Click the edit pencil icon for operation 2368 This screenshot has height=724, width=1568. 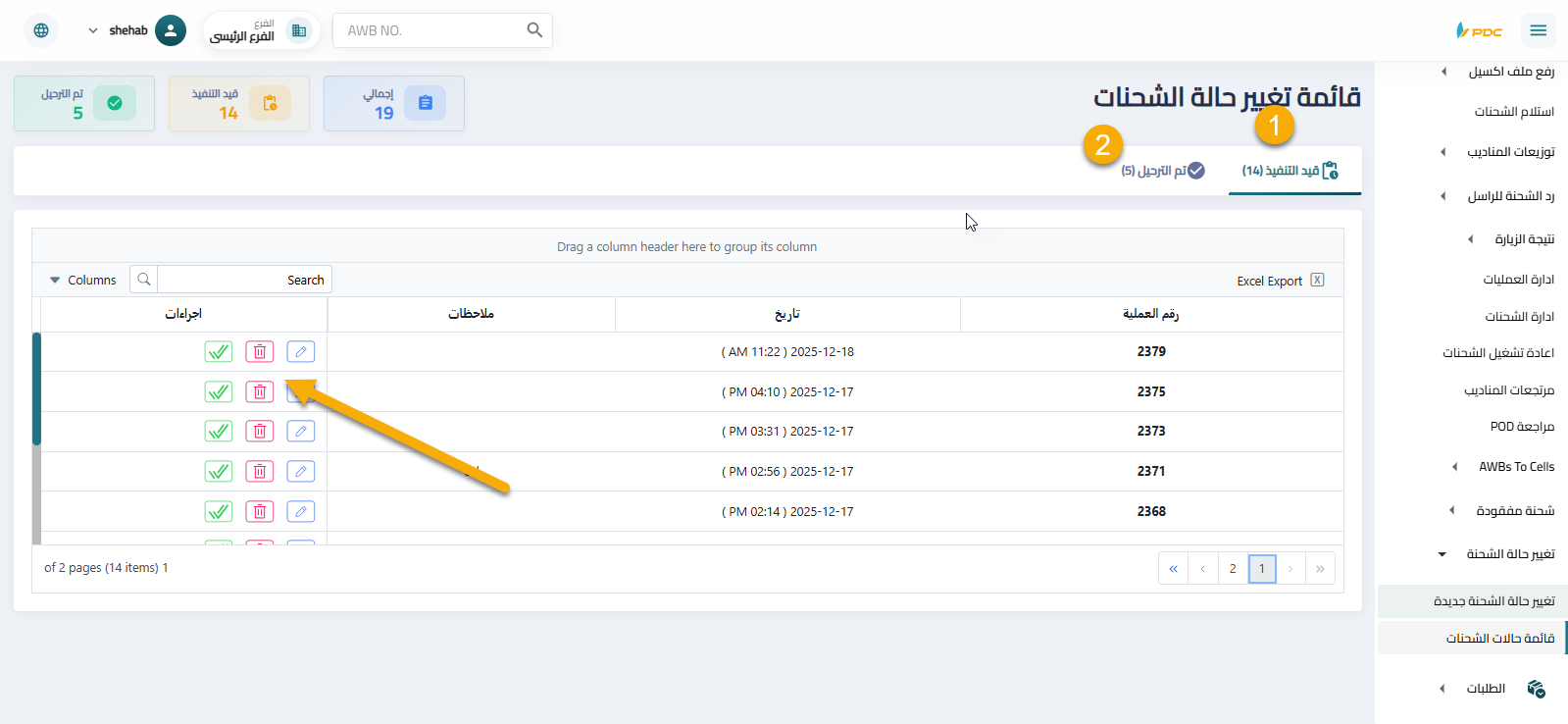tap(300, 511)
